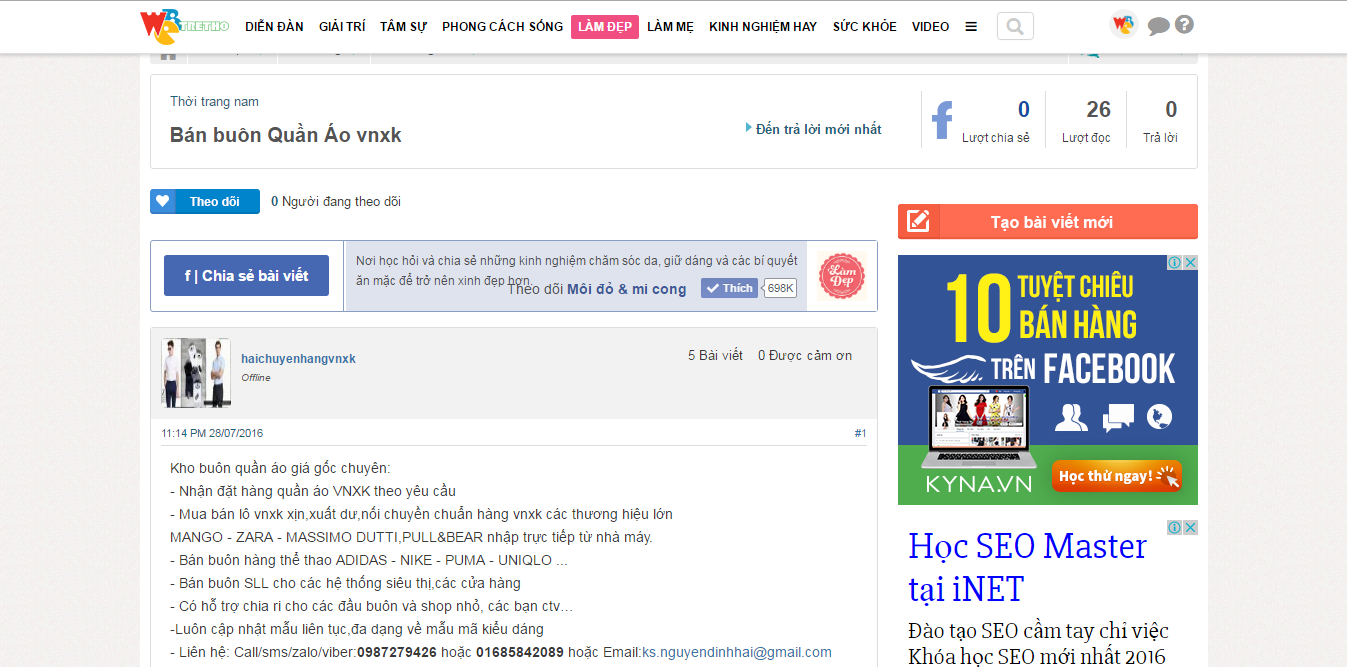This screenshot has width=1347, height=667.
Task: Select the LÀM ĐẸP menu item
Action: [604, 27]
